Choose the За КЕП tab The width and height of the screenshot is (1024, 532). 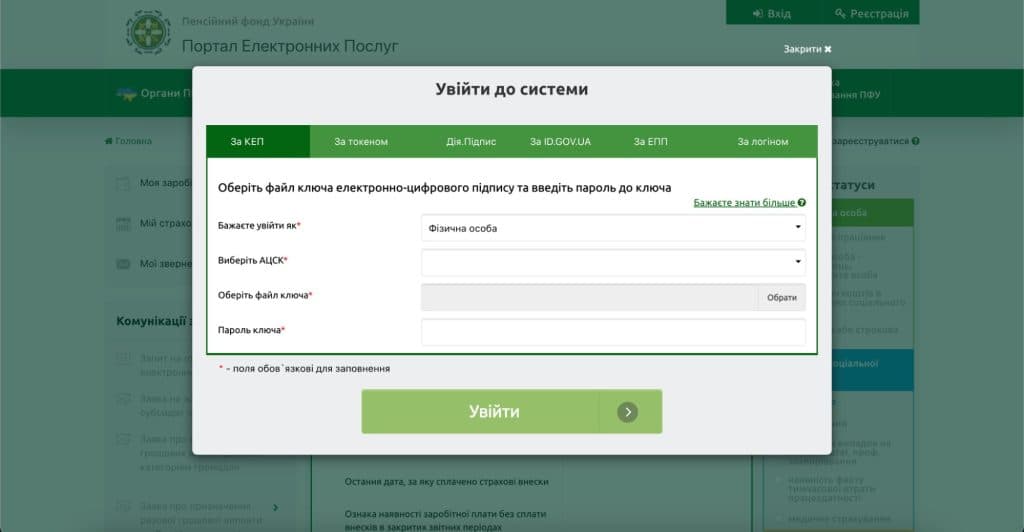click(248, 142)
